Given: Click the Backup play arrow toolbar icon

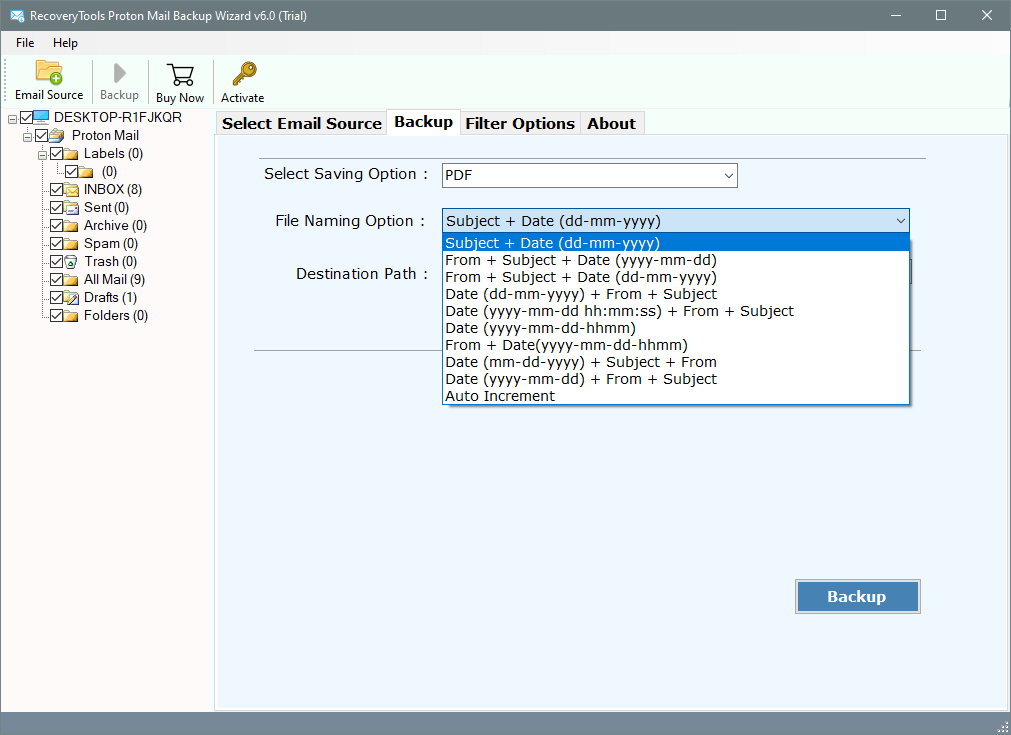Looking at the screenshot, I should pyautogui.click(x=119, y=73).
